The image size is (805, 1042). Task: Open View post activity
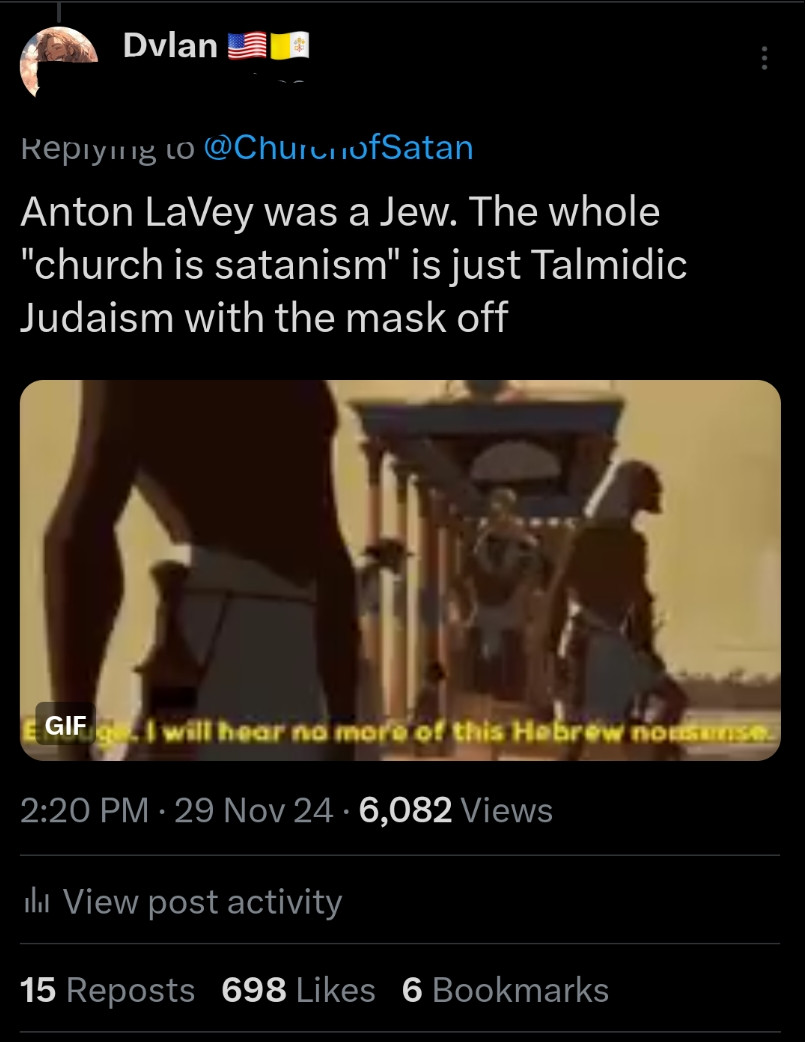(181, 901)
